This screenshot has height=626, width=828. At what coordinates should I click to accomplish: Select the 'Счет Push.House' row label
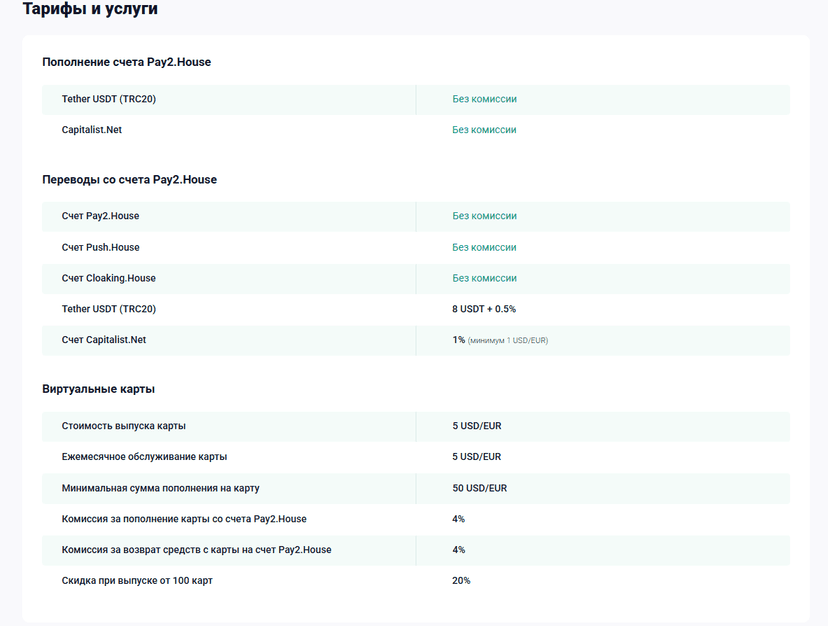point(100,247)
